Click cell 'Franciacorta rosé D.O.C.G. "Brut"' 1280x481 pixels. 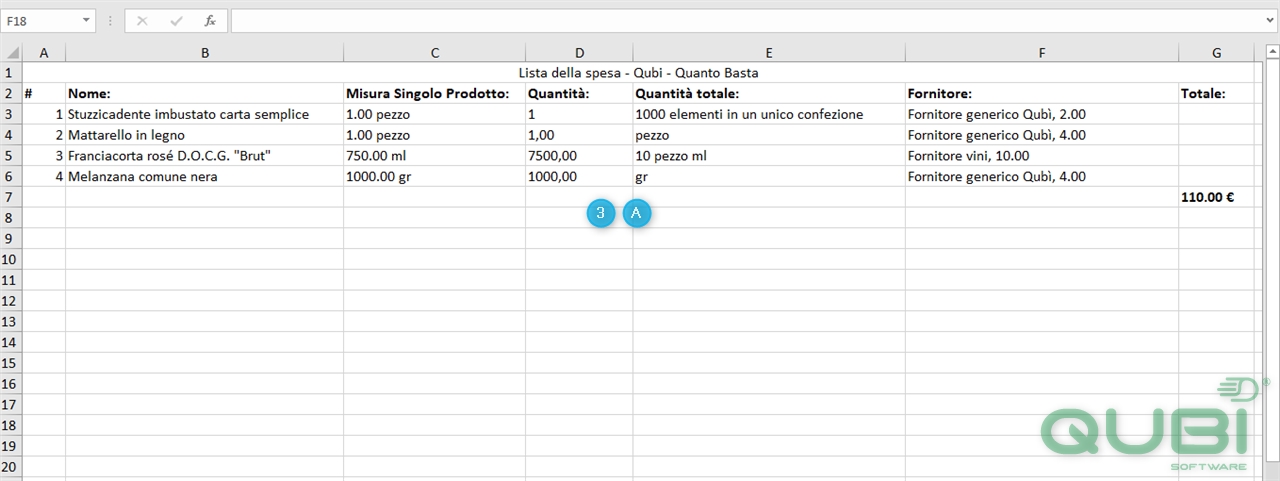tap(204, 156)
